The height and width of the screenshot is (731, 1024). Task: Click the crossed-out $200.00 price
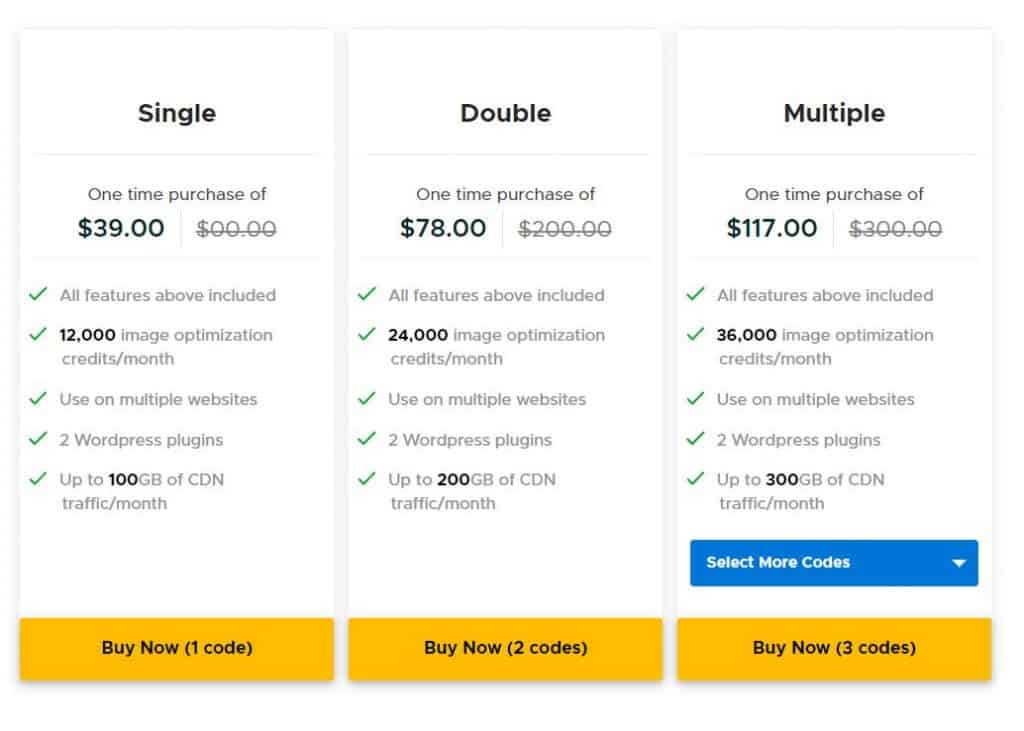pos(564,229)
